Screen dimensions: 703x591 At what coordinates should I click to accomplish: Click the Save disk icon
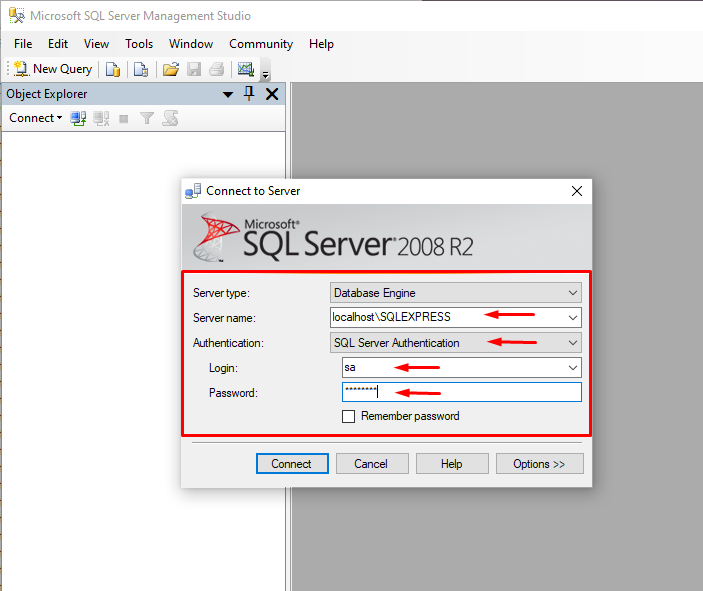tap(194, 70)
